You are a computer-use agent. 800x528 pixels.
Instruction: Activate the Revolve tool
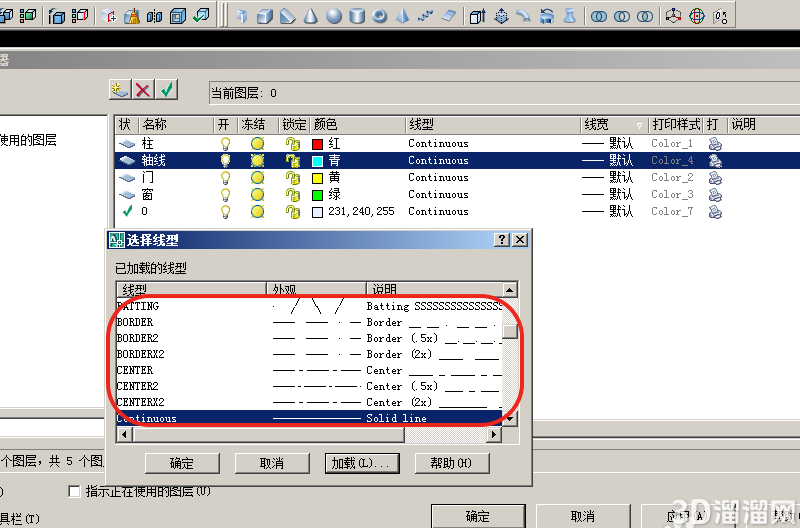click(547, 16)
